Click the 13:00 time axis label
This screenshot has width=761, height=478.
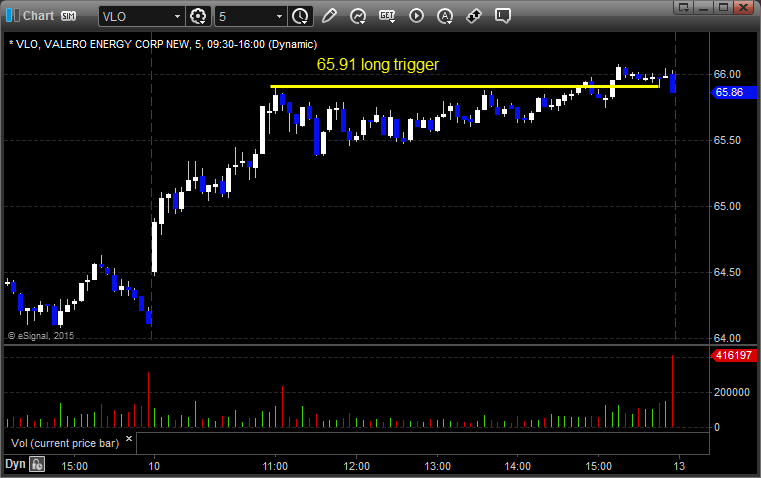click(437, 466)
